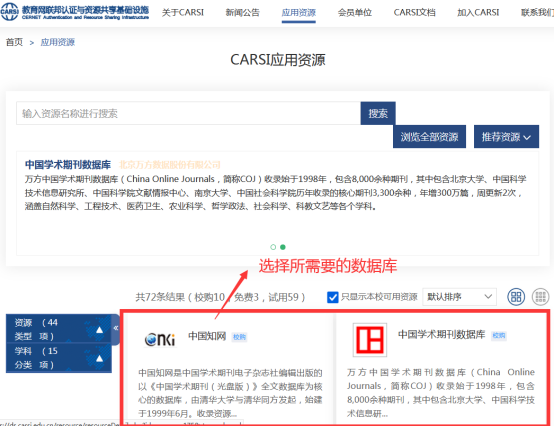Open the 会员单位 menu item

[x=355, y=12]
